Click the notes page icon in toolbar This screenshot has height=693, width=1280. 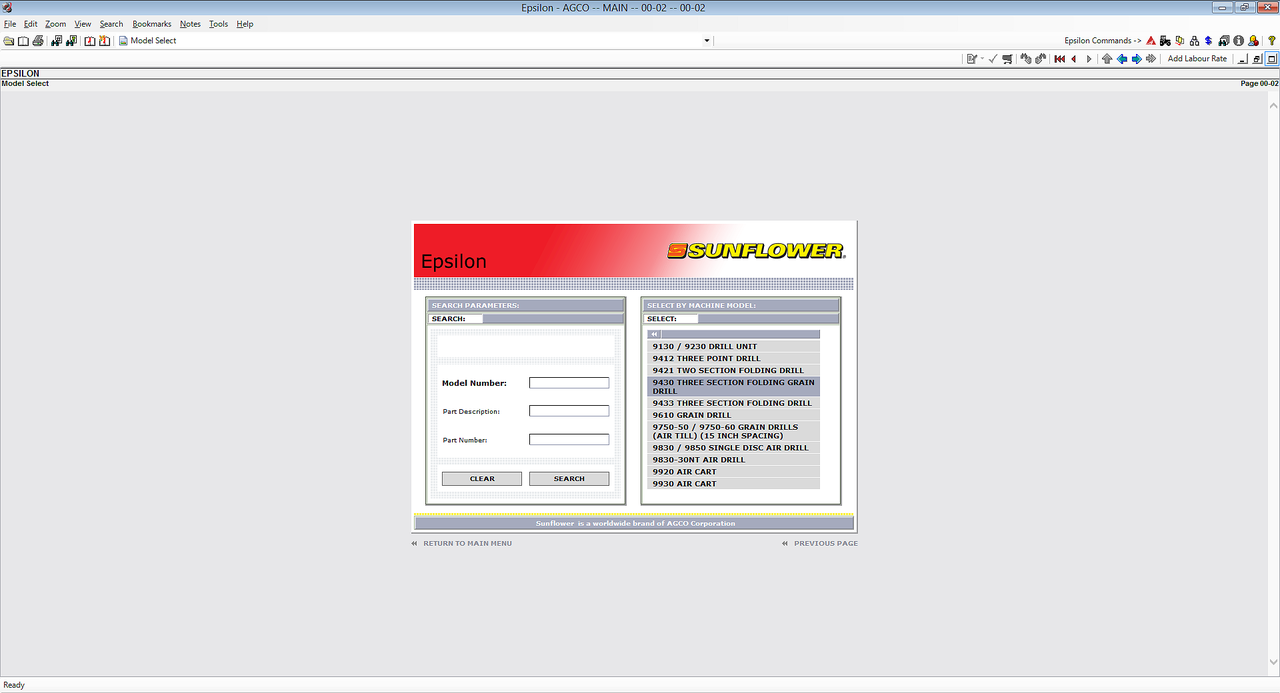(971, 59)
